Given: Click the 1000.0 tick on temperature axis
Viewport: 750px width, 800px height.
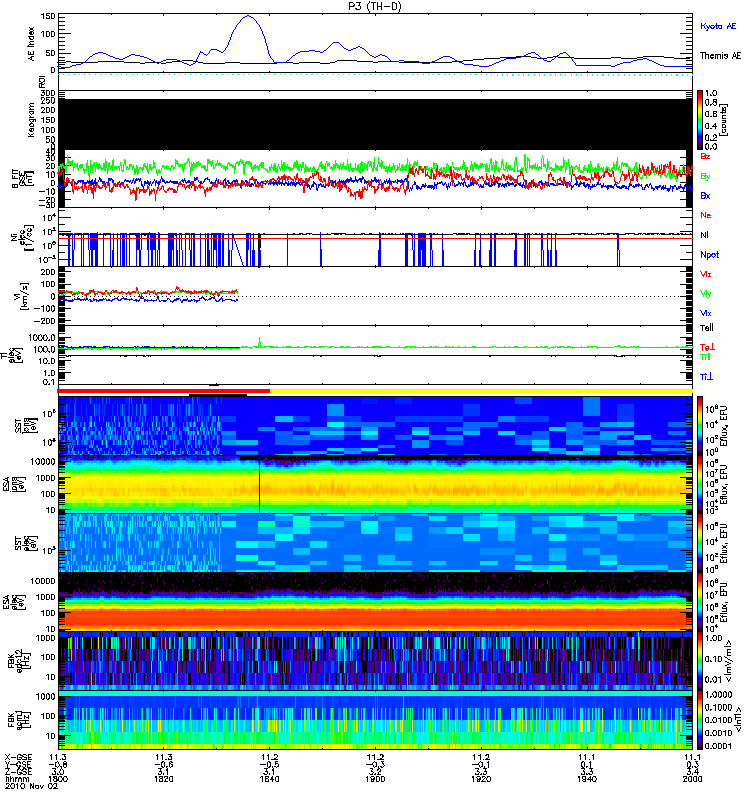Looking at the screenshot, I should (42, 338).
